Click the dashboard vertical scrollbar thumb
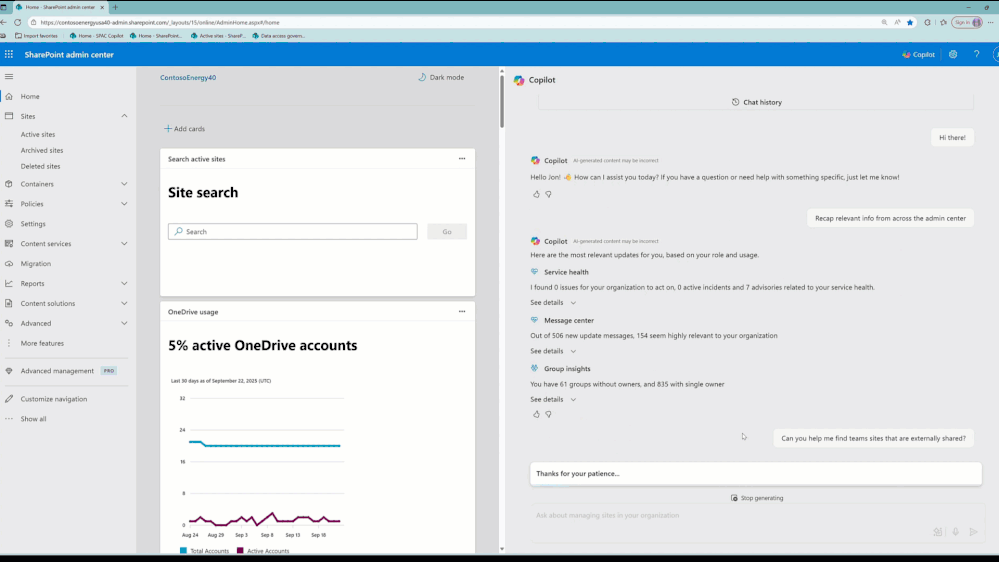The height and width of the screenshot is (562, 999). click(x=502, y=101)
